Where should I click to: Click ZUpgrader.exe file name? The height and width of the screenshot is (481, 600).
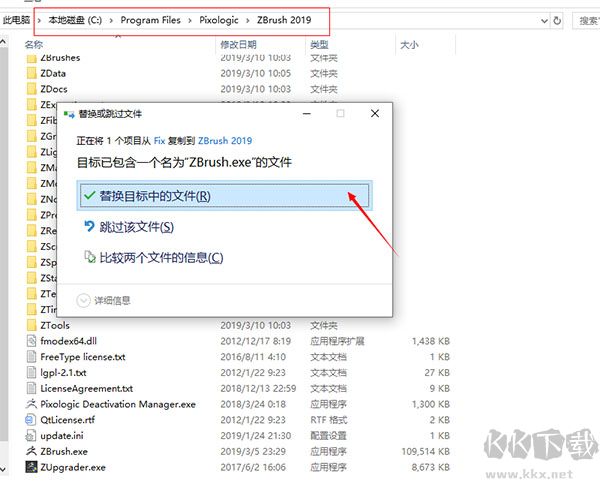pyautogui.click(x=73, y=467)
